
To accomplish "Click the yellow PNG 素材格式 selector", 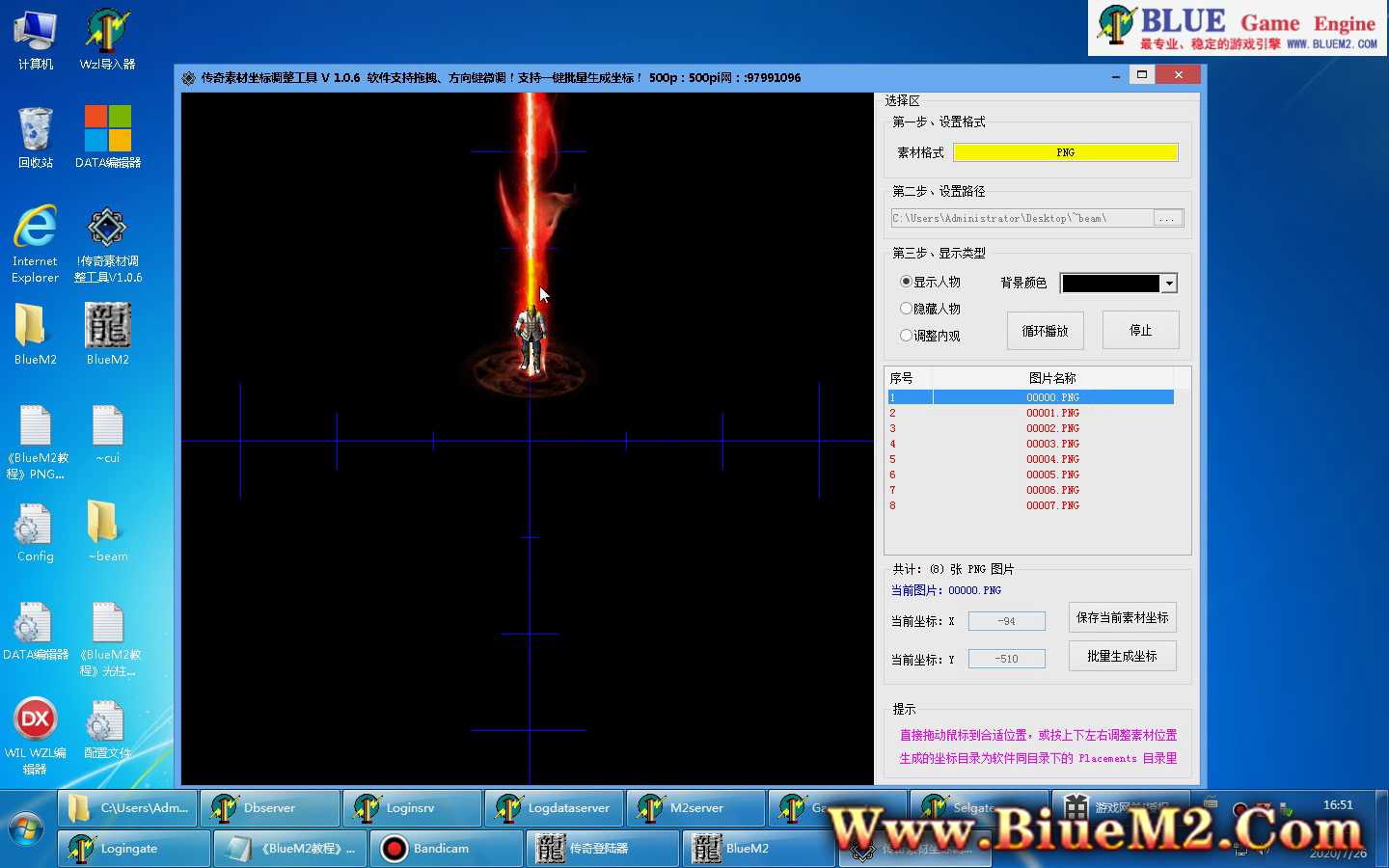I will [x=1066, y=152].
